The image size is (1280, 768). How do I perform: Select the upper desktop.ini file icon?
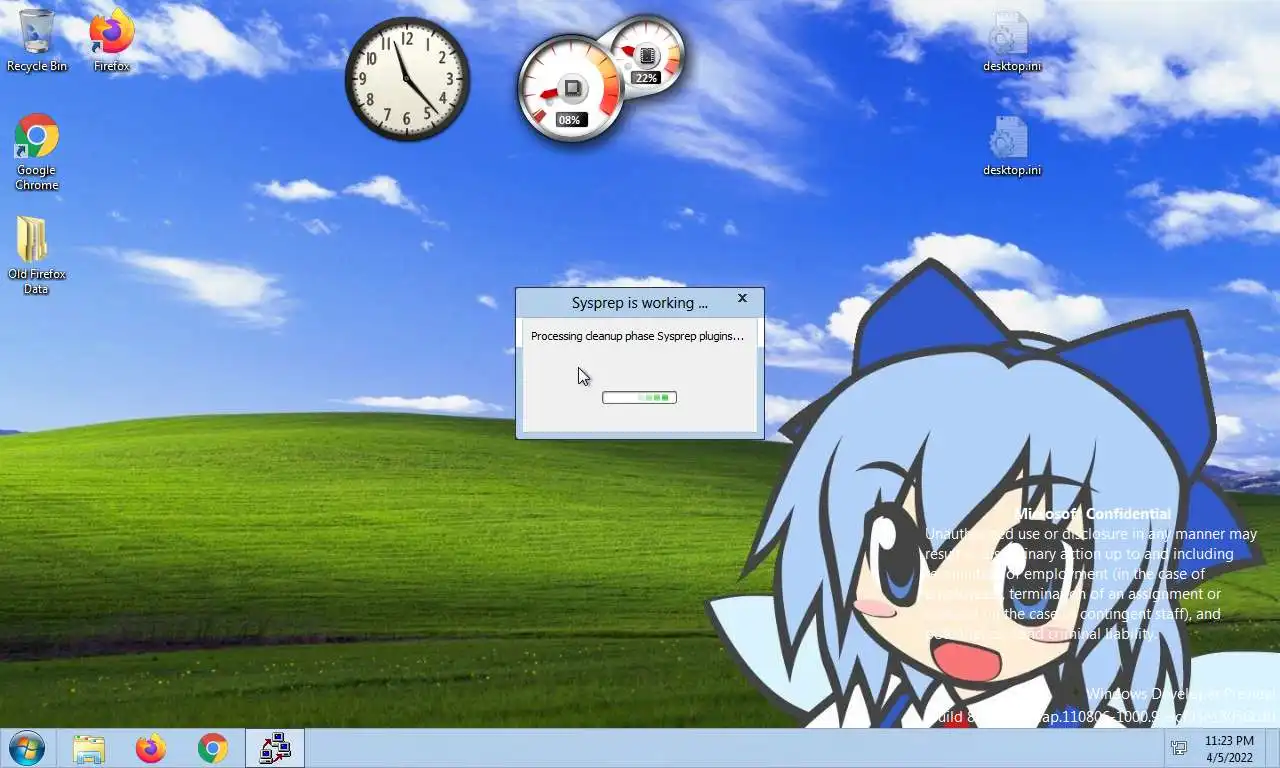[1011, 42]
